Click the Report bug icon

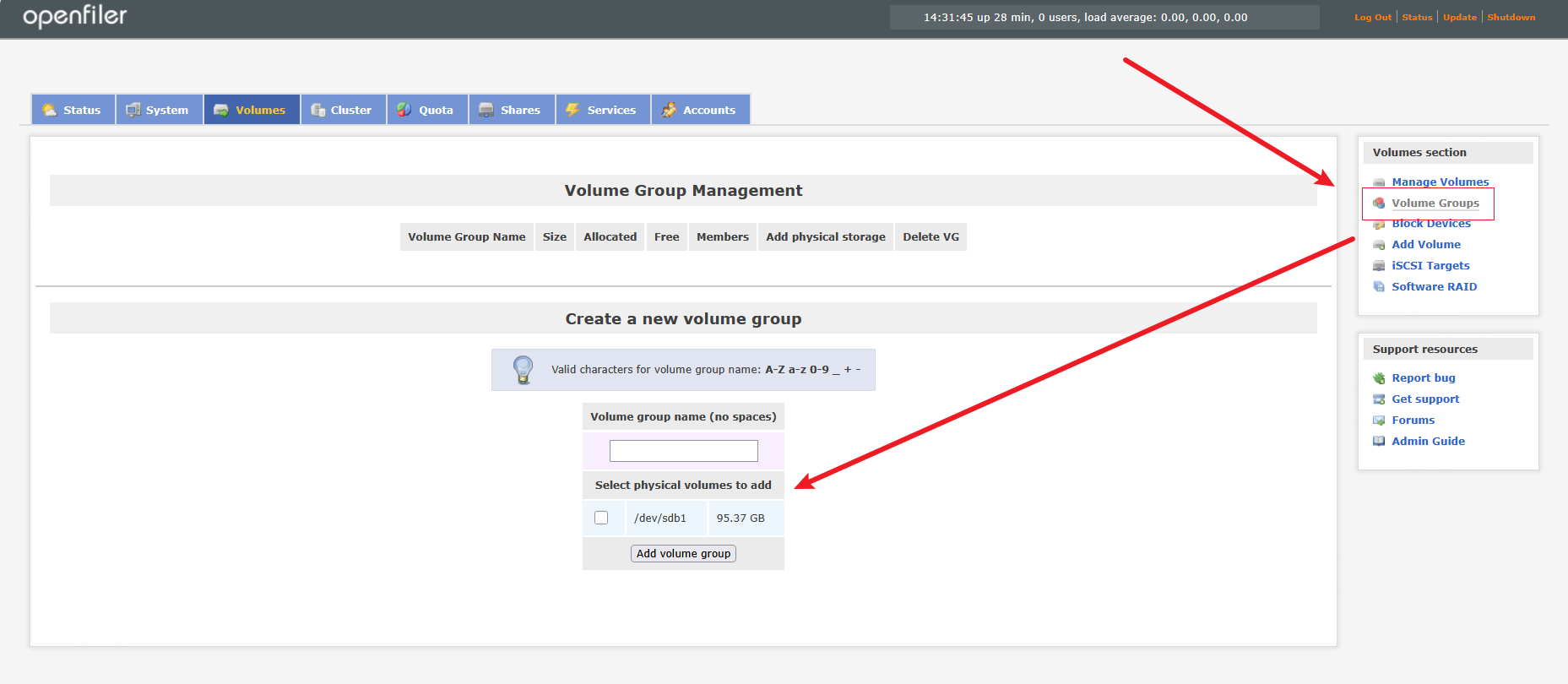1379,378
